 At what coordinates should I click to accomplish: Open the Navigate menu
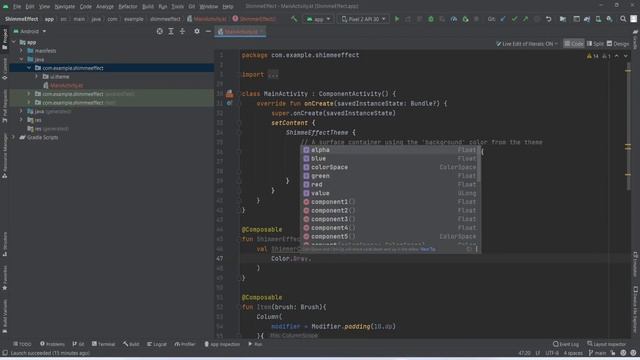[64, 7]
